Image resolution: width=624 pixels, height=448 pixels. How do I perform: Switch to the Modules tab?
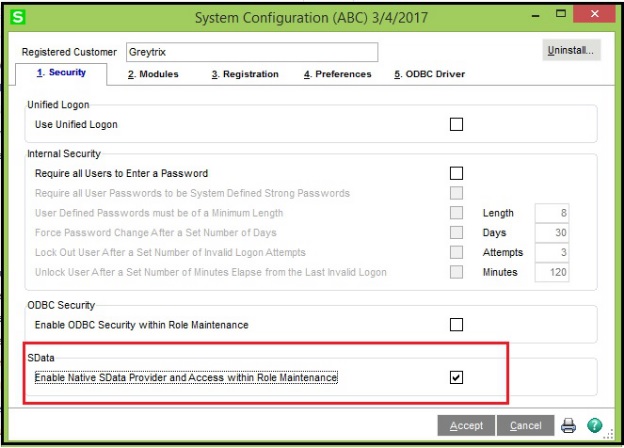point(153,74)
